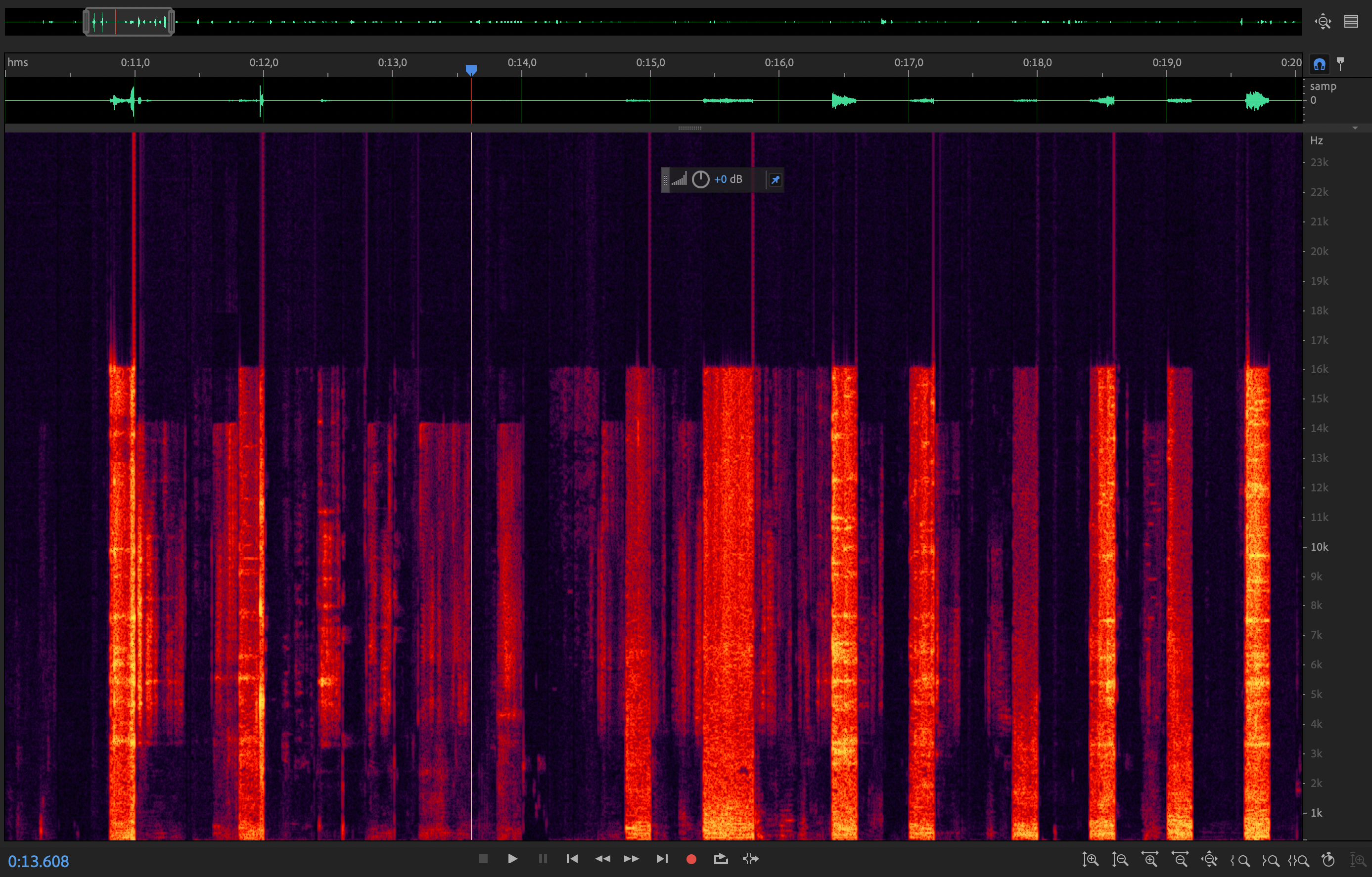The width and height of the screenshot is (1372, 877).
Task: Zoom out time icon
Action: tap(1180, 859)
